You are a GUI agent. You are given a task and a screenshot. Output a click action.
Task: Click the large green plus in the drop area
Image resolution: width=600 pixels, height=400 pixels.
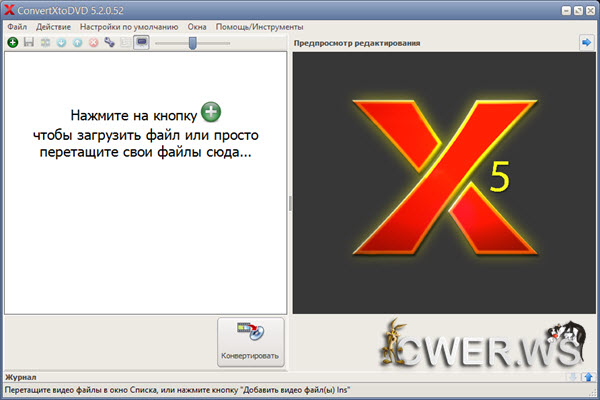[x=210, y=112]
